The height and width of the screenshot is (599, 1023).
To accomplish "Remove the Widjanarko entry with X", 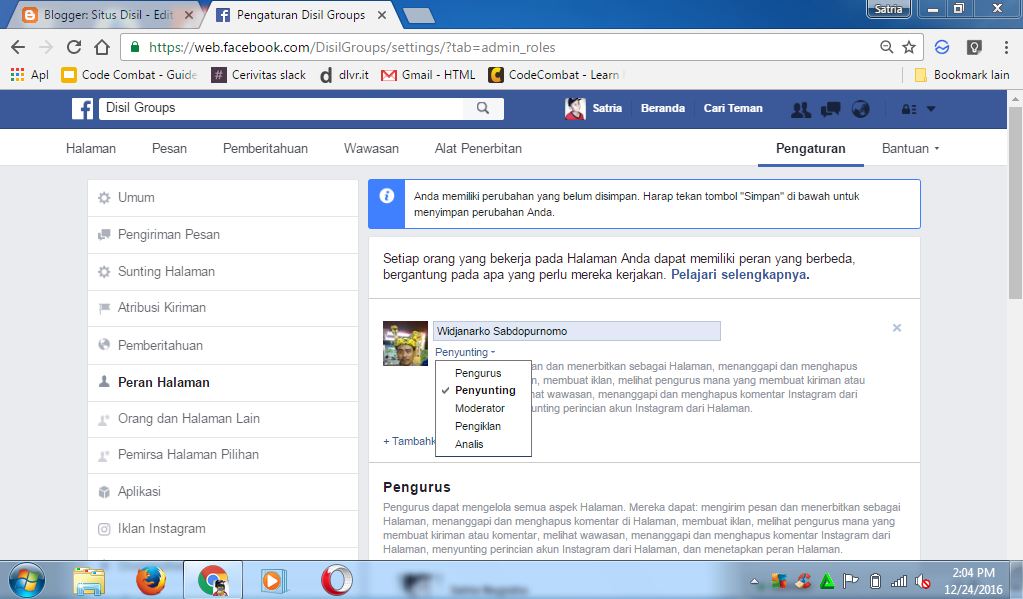I will 897,328.
